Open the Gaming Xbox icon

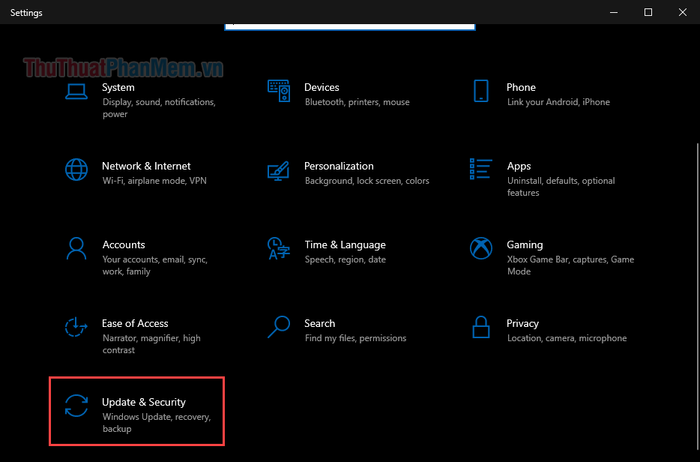(x=481, y=248)
